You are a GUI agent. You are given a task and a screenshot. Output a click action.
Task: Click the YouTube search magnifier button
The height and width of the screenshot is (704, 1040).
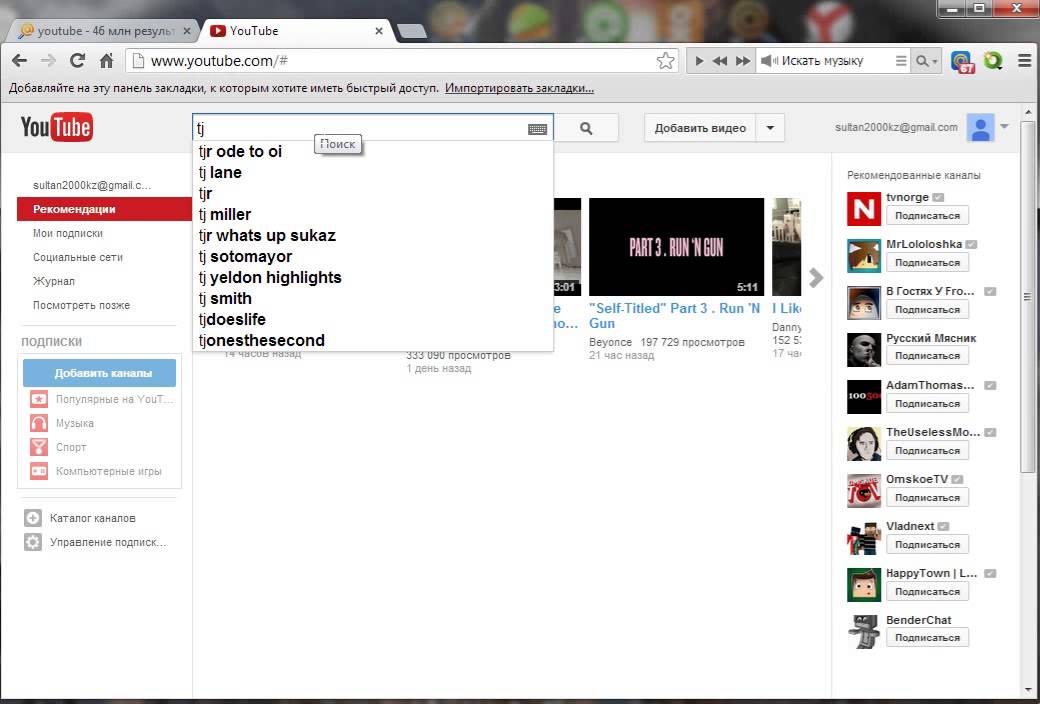pos(586,128)
